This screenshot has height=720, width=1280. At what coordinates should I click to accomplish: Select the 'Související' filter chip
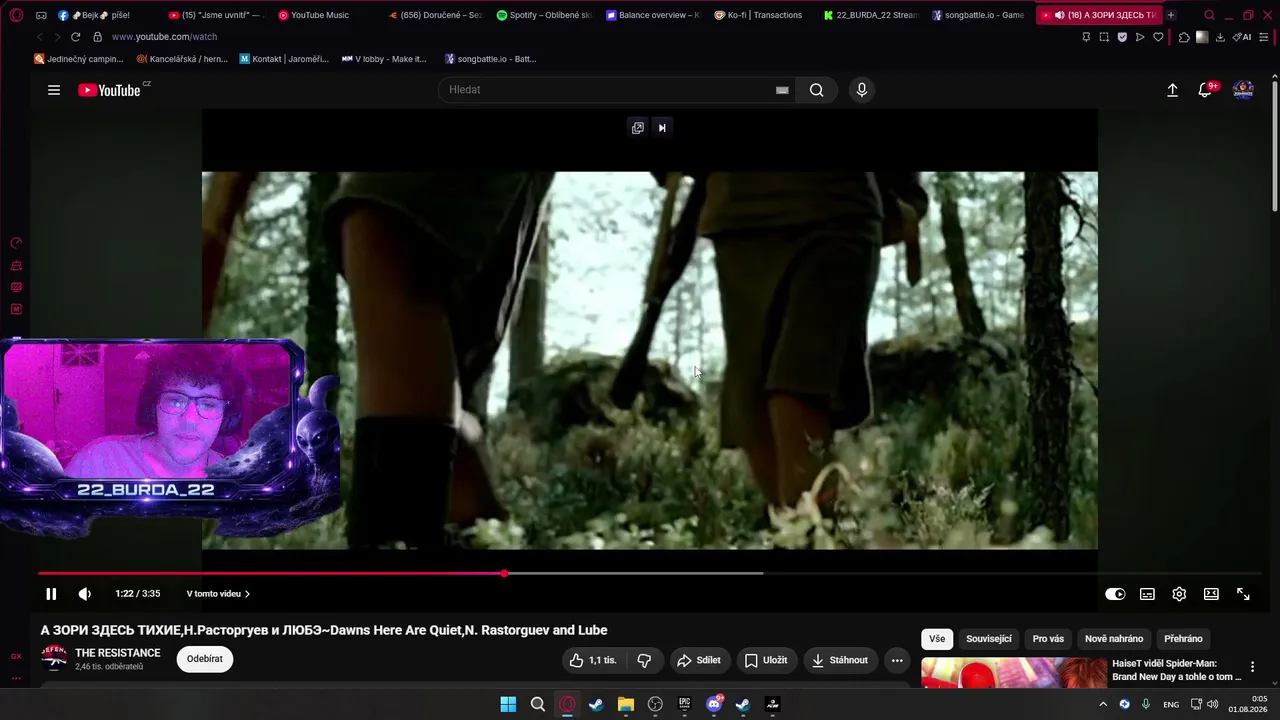click(989, 639)
